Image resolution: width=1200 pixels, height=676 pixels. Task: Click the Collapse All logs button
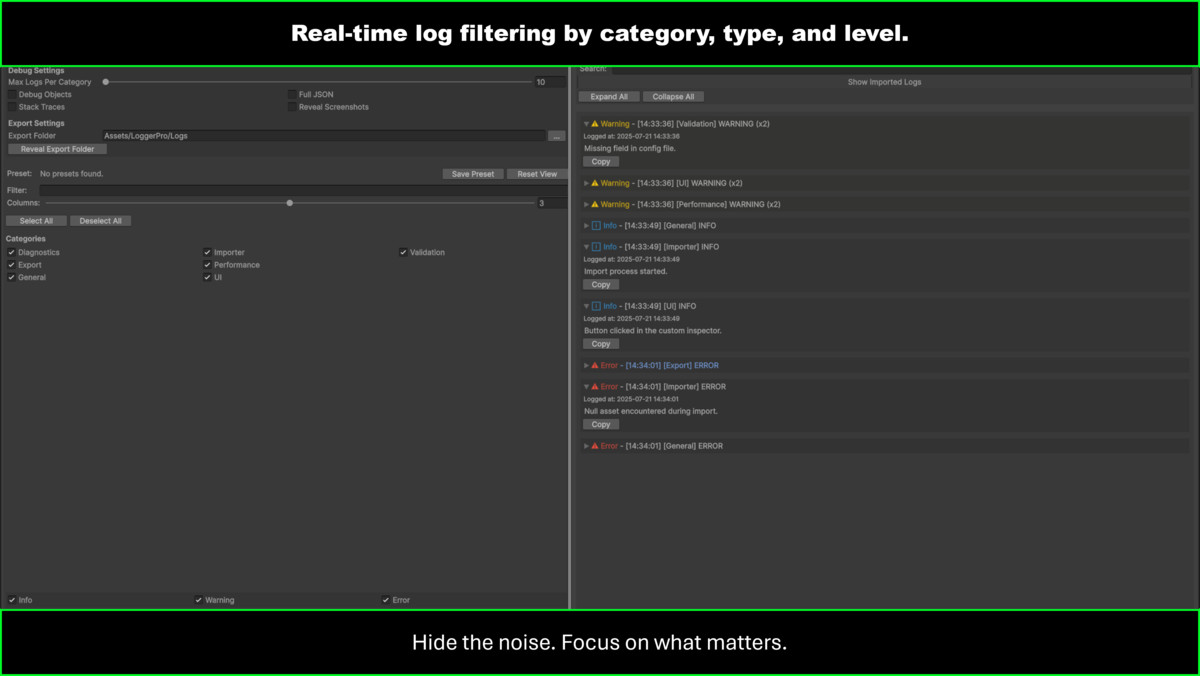[674, 97]
